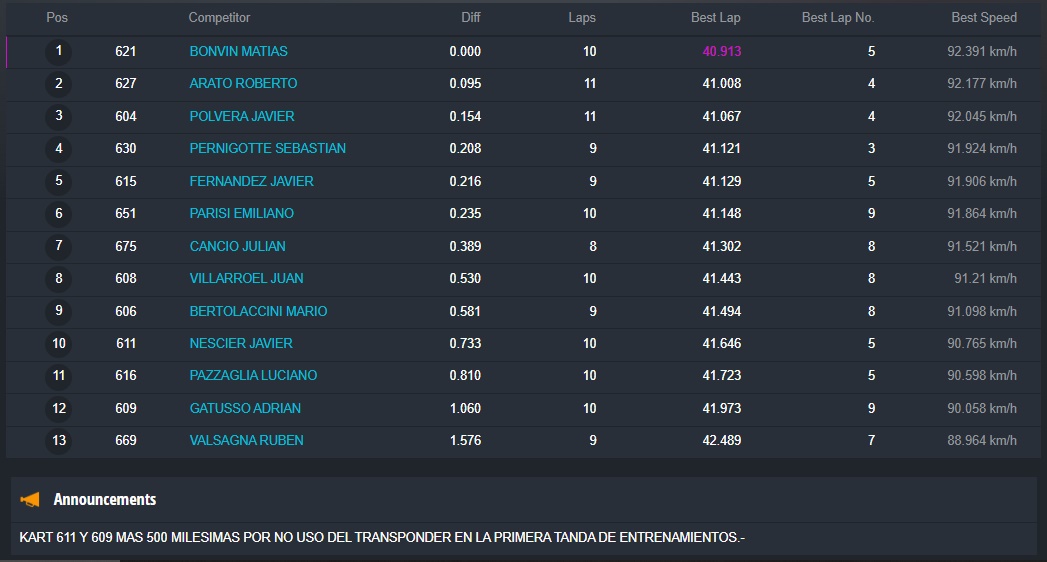Screen dimensions: 1047x562
Task: Sort by Diff column header
Action: [470, 18]
